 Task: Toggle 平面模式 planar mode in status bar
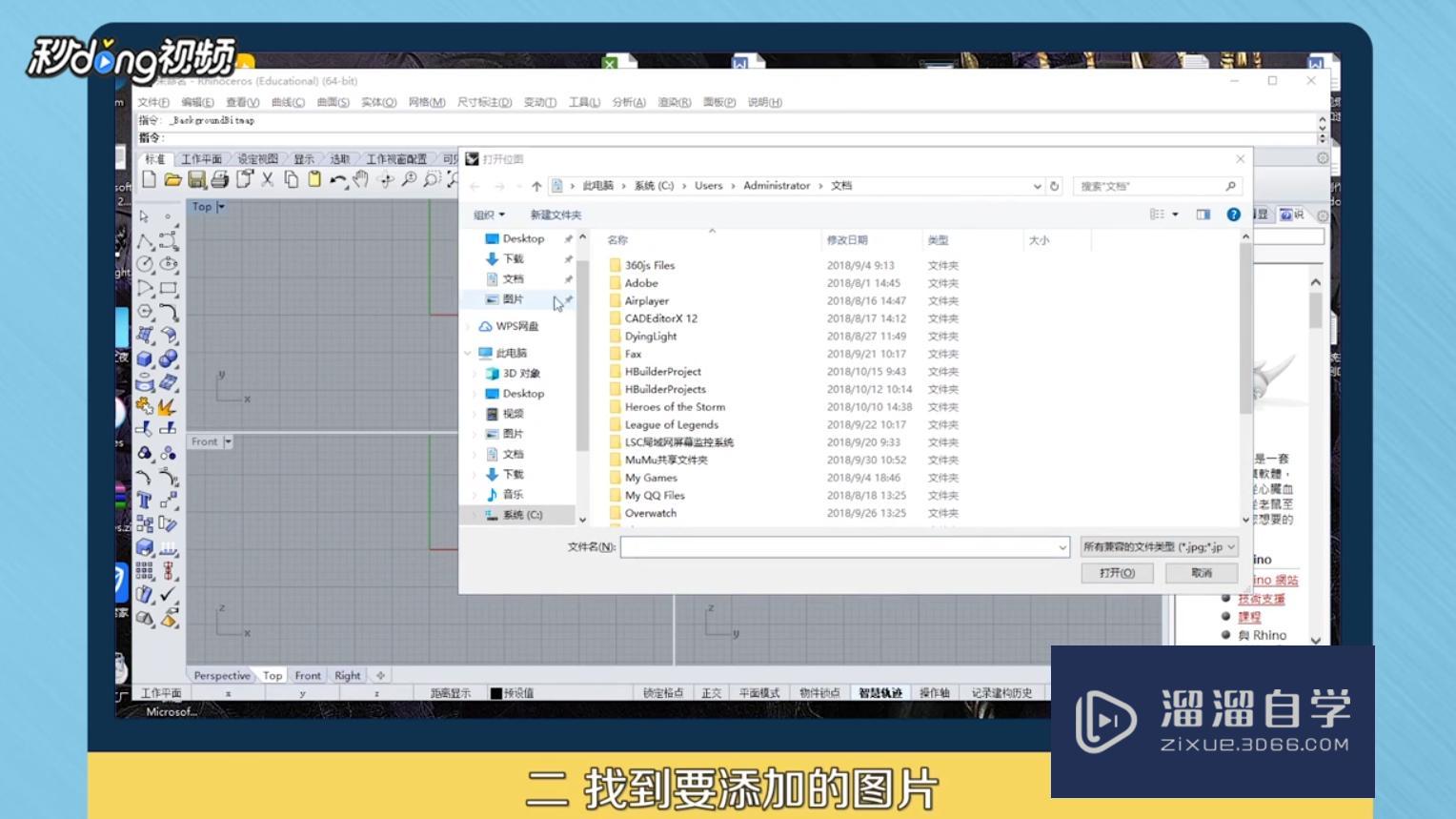click(759, 693)
